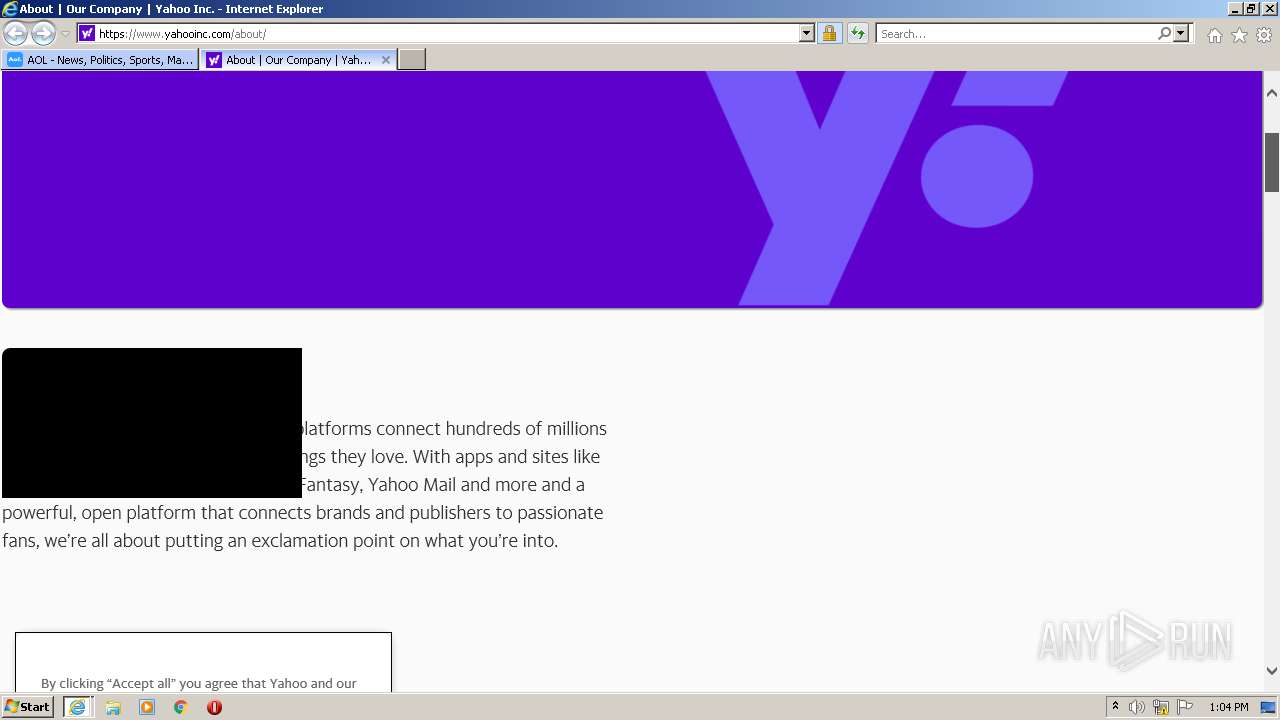Show hidden tray icons arrow
Image resolution: width=1280 pixels, height=720 pixels.
(x=1115, y=707)
